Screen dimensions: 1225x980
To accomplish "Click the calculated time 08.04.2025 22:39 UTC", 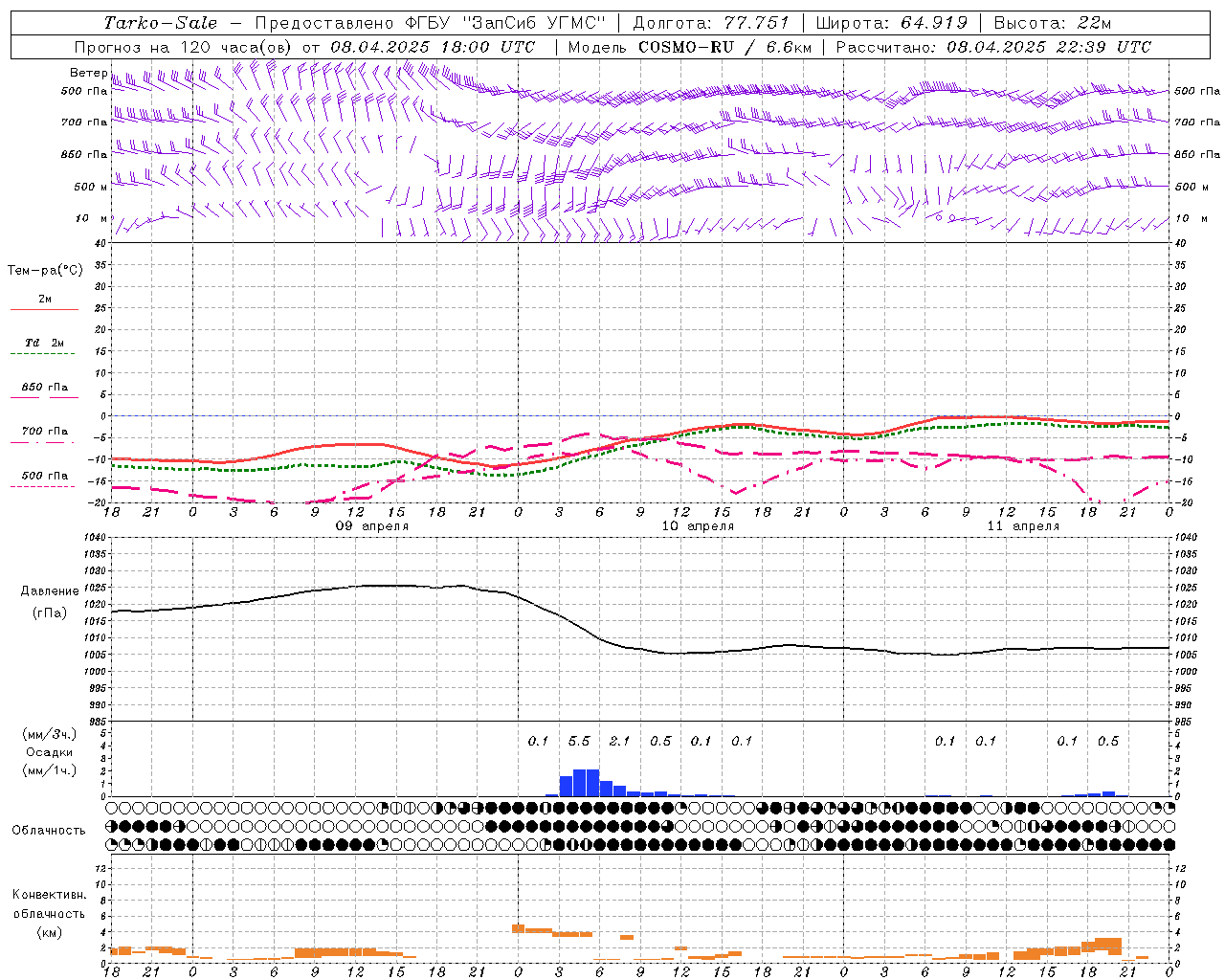I will [1049, 47].
